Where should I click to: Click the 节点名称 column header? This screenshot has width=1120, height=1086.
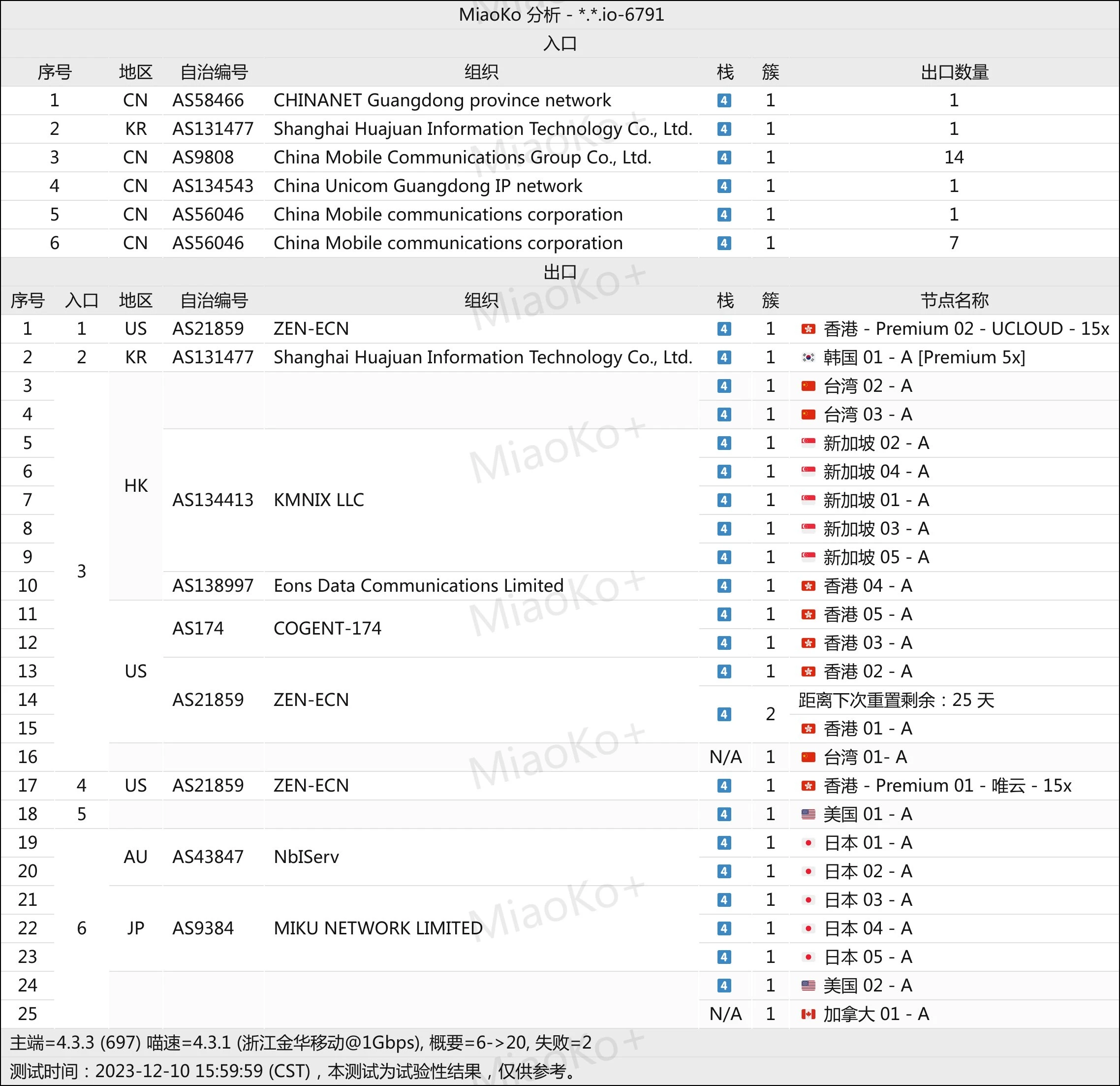[954, 300]
